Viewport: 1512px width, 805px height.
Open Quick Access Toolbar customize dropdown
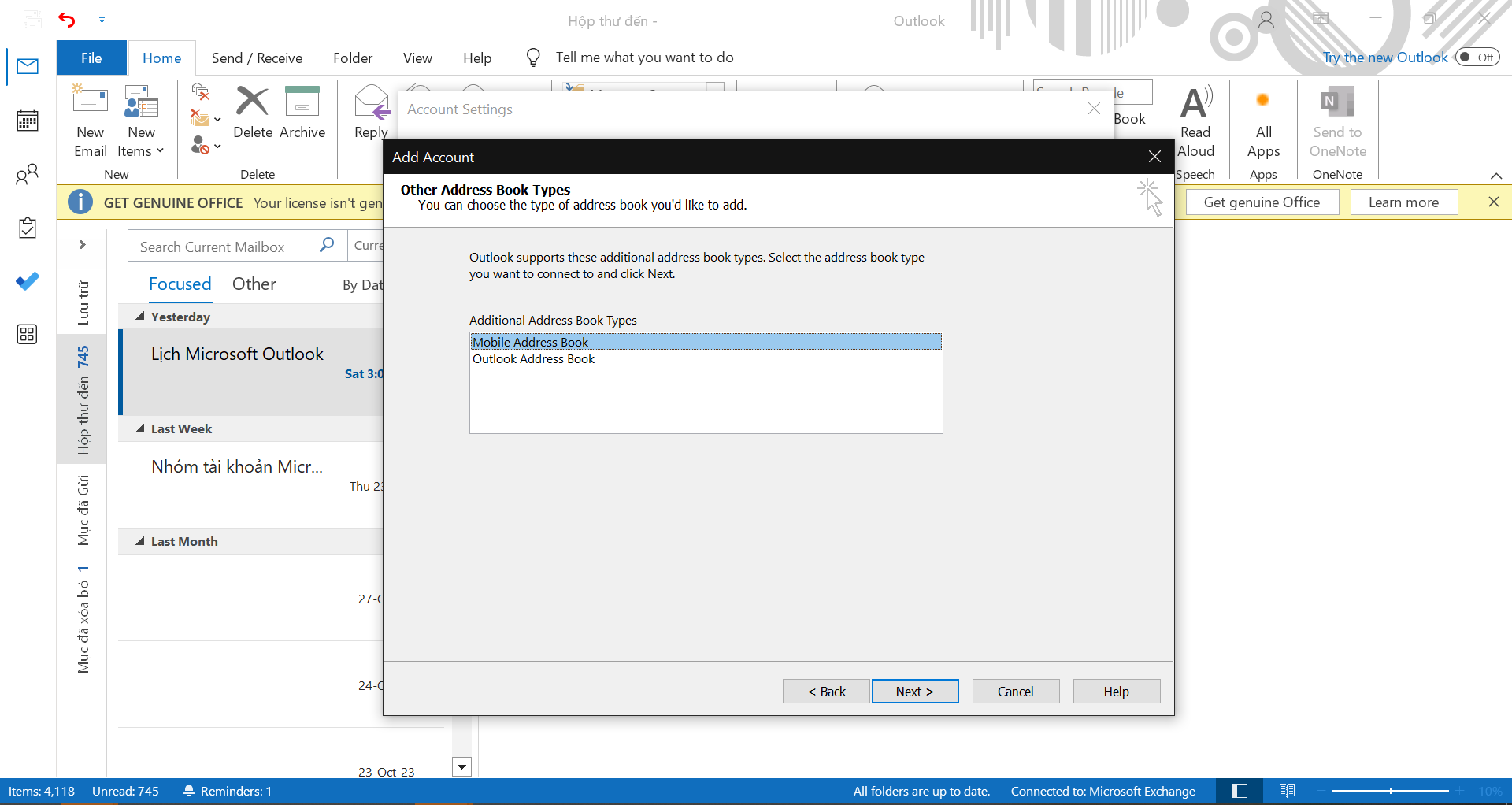click(x=102, y=20)
